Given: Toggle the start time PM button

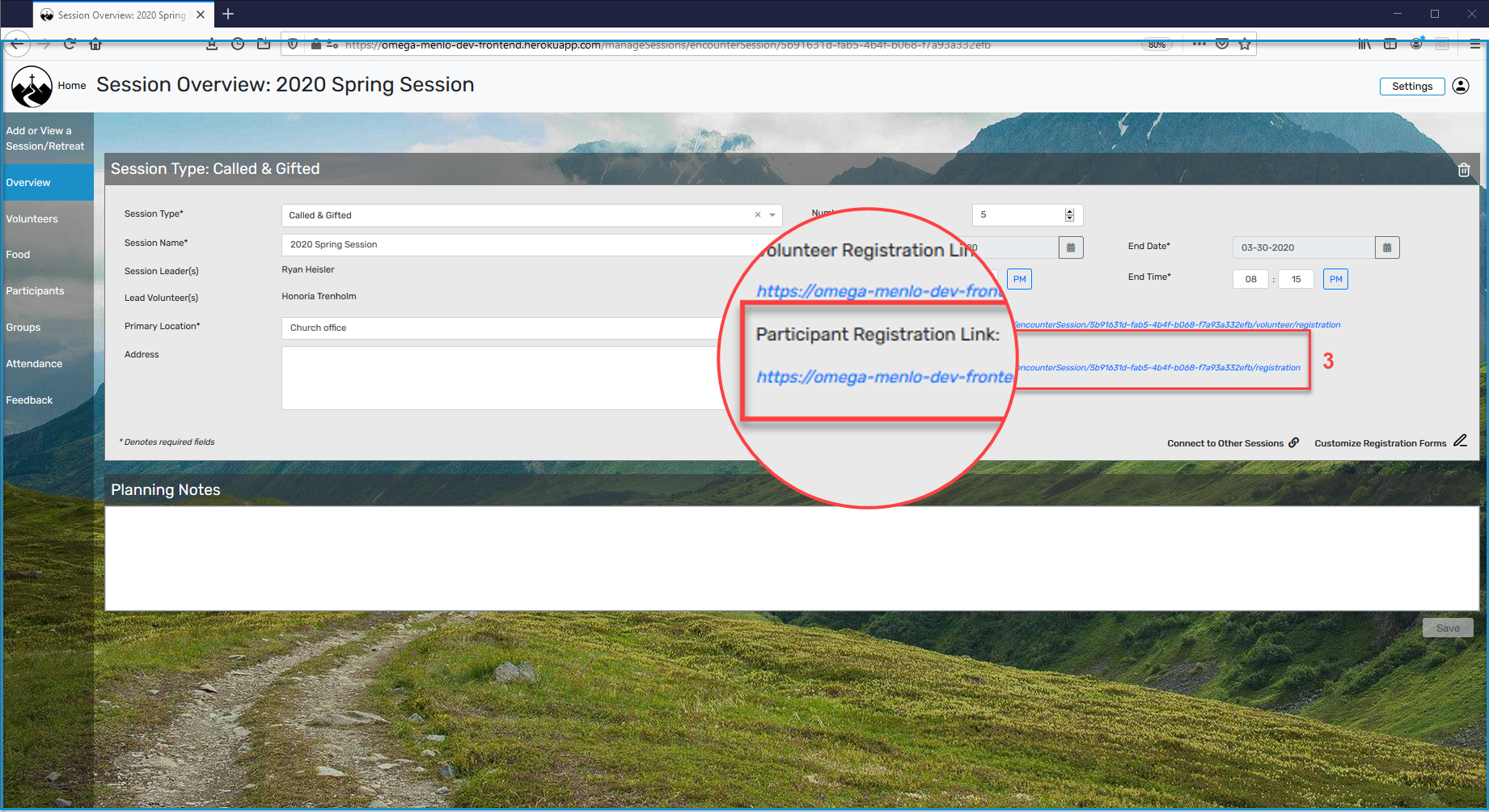Looking at the screenshot, I should tap(1020, 279).
